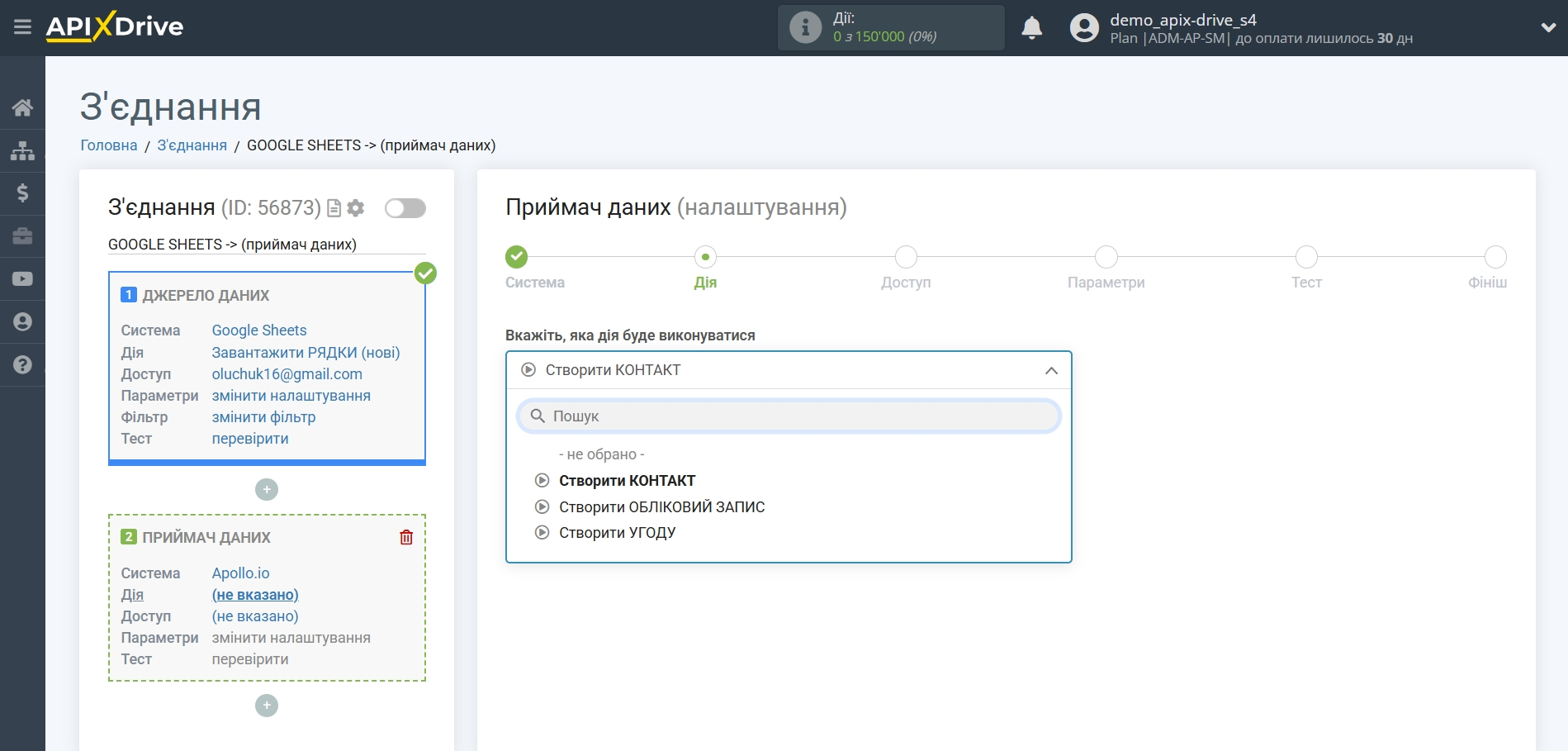
Task: Click the 'Система' completed step marker
Action: click(x=517, y=257)
